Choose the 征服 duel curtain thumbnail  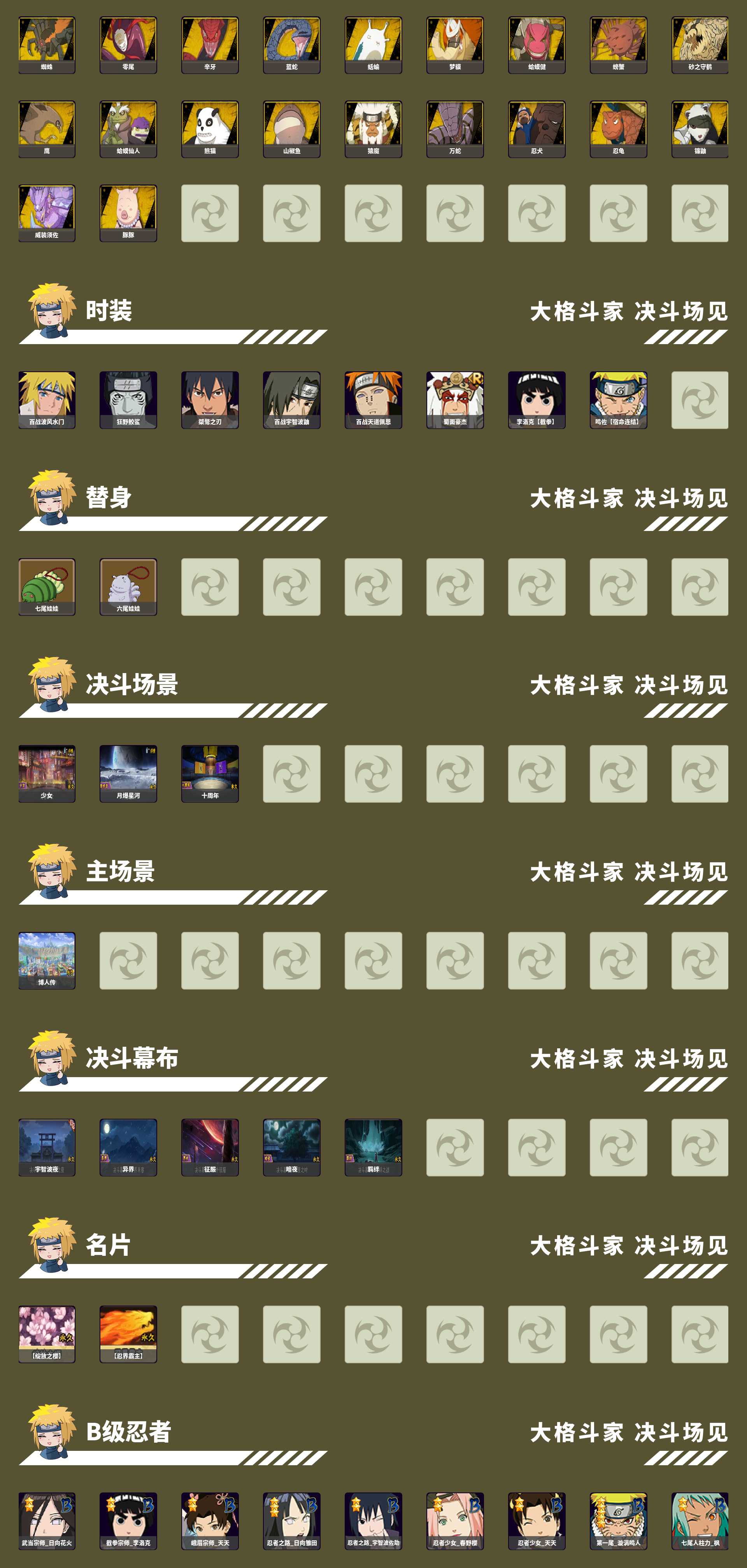pos(210,1148)
